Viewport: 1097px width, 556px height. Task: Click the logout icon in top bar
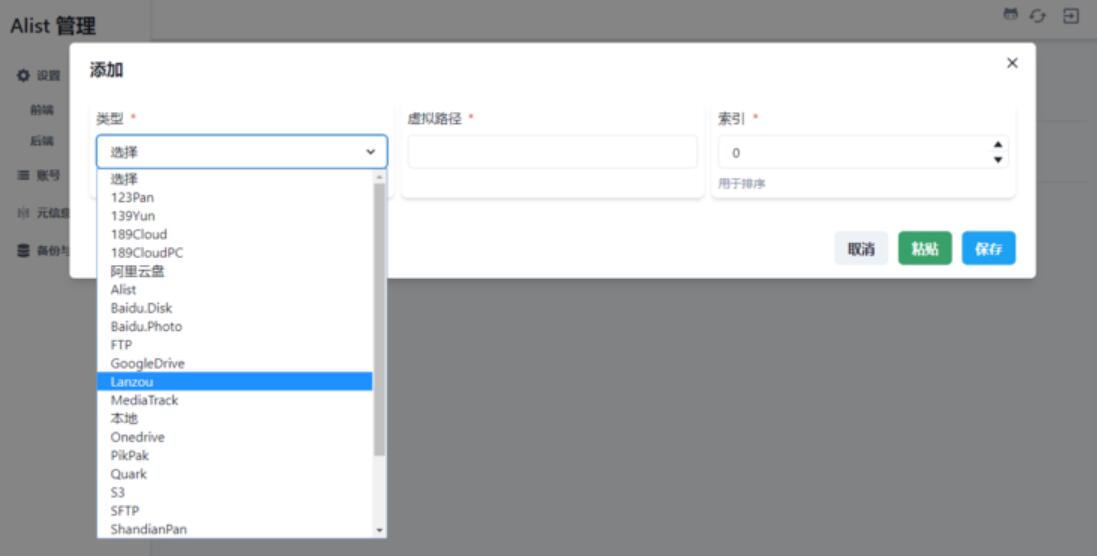pos(1071,16)
